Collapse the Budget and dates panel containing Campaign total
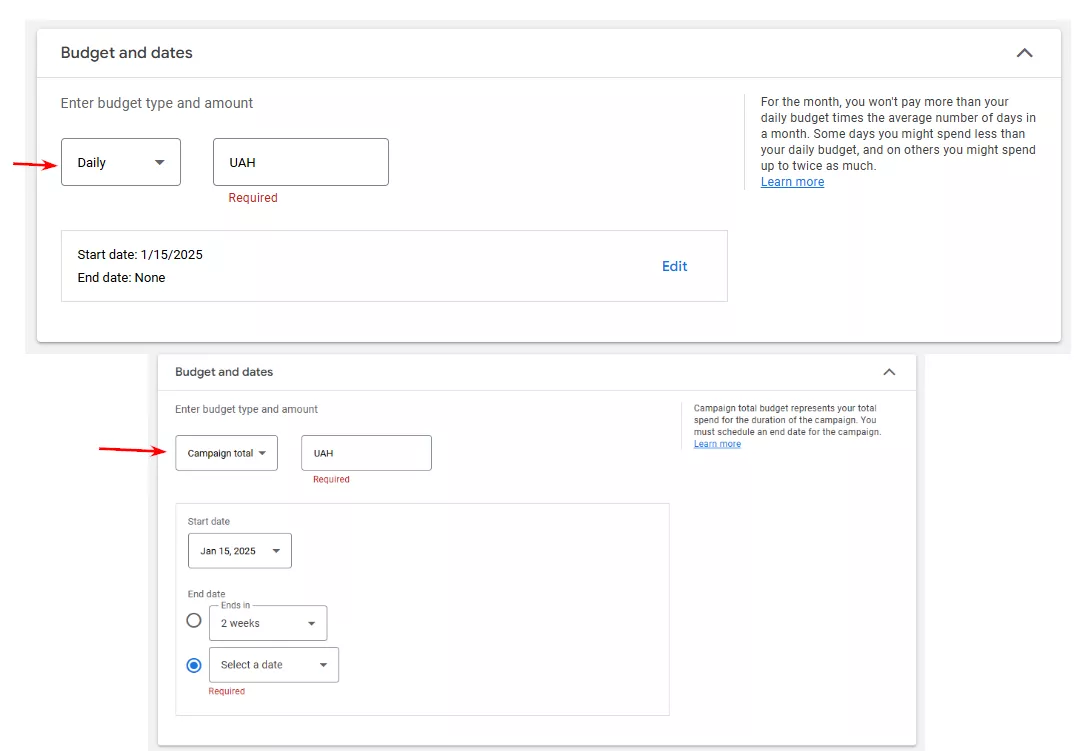 [x=889, y=372]
